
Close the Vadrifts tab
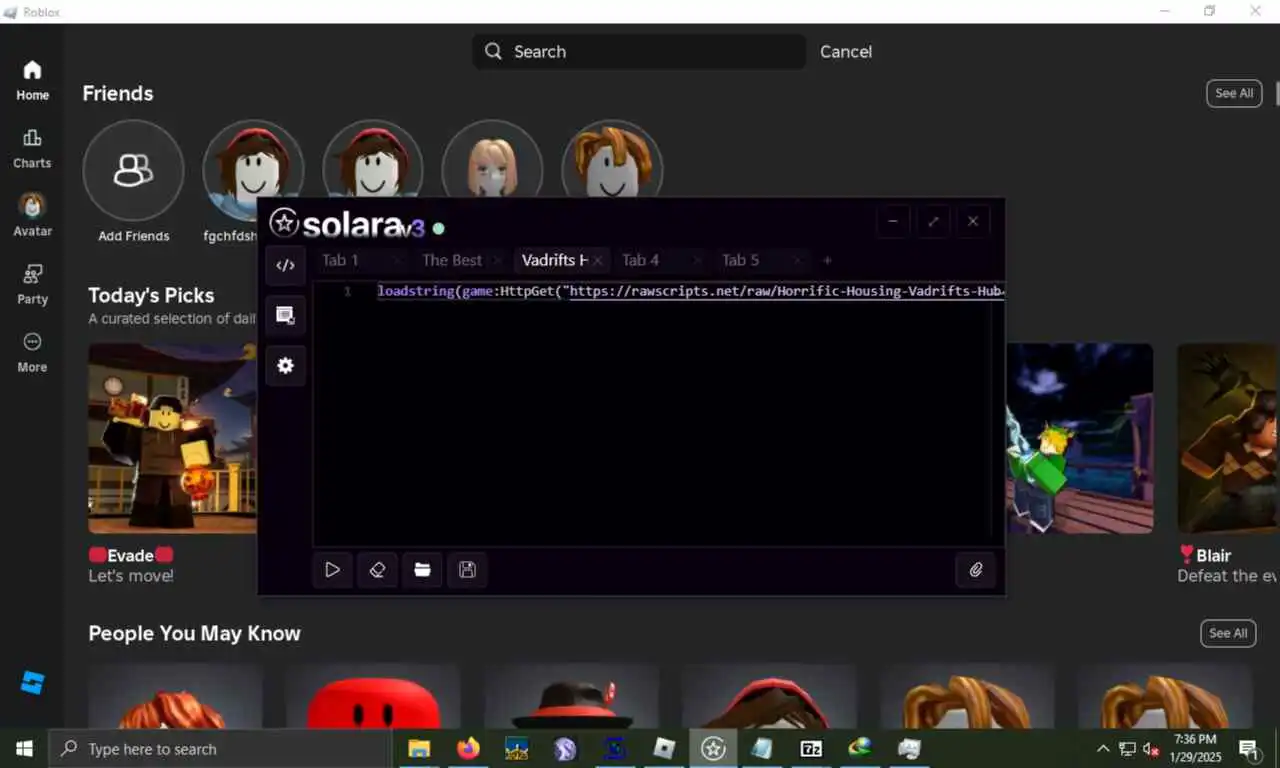[598, 260]
